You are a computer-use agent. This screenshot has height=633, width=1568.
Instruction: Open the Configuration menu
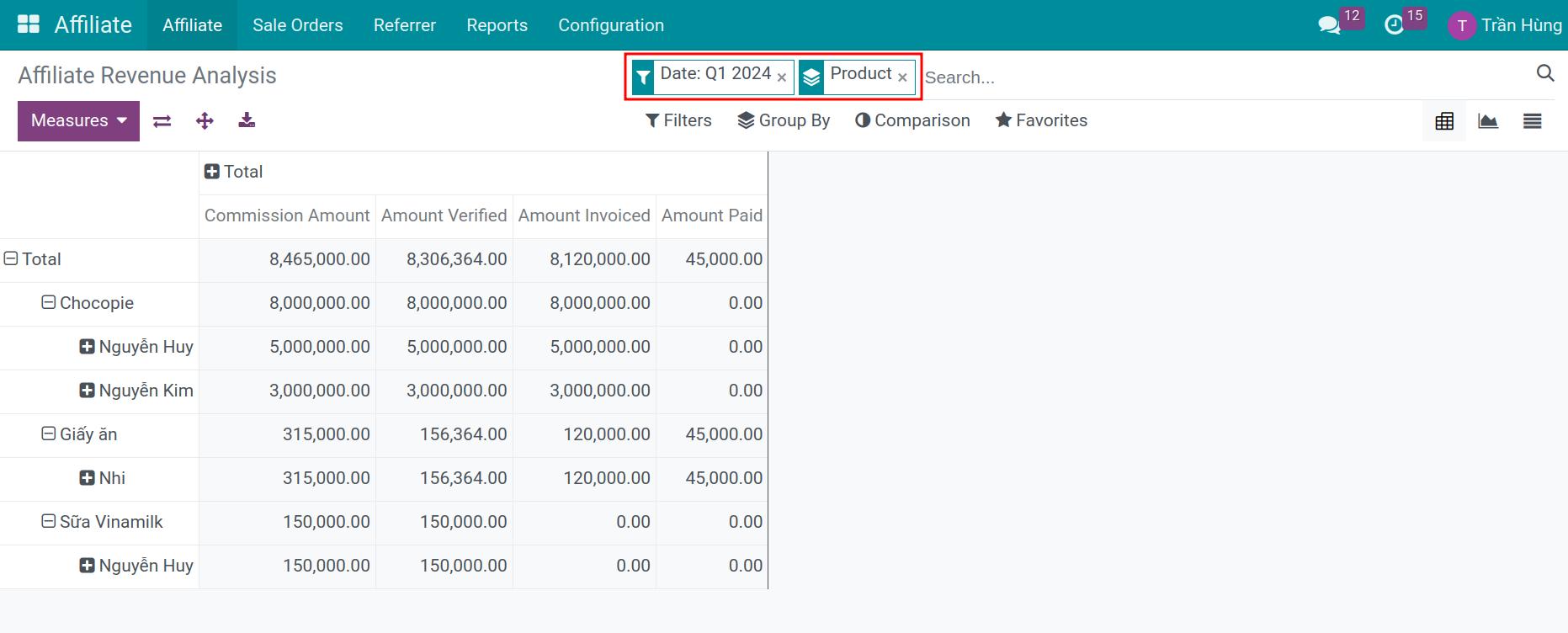pos(611,25)
